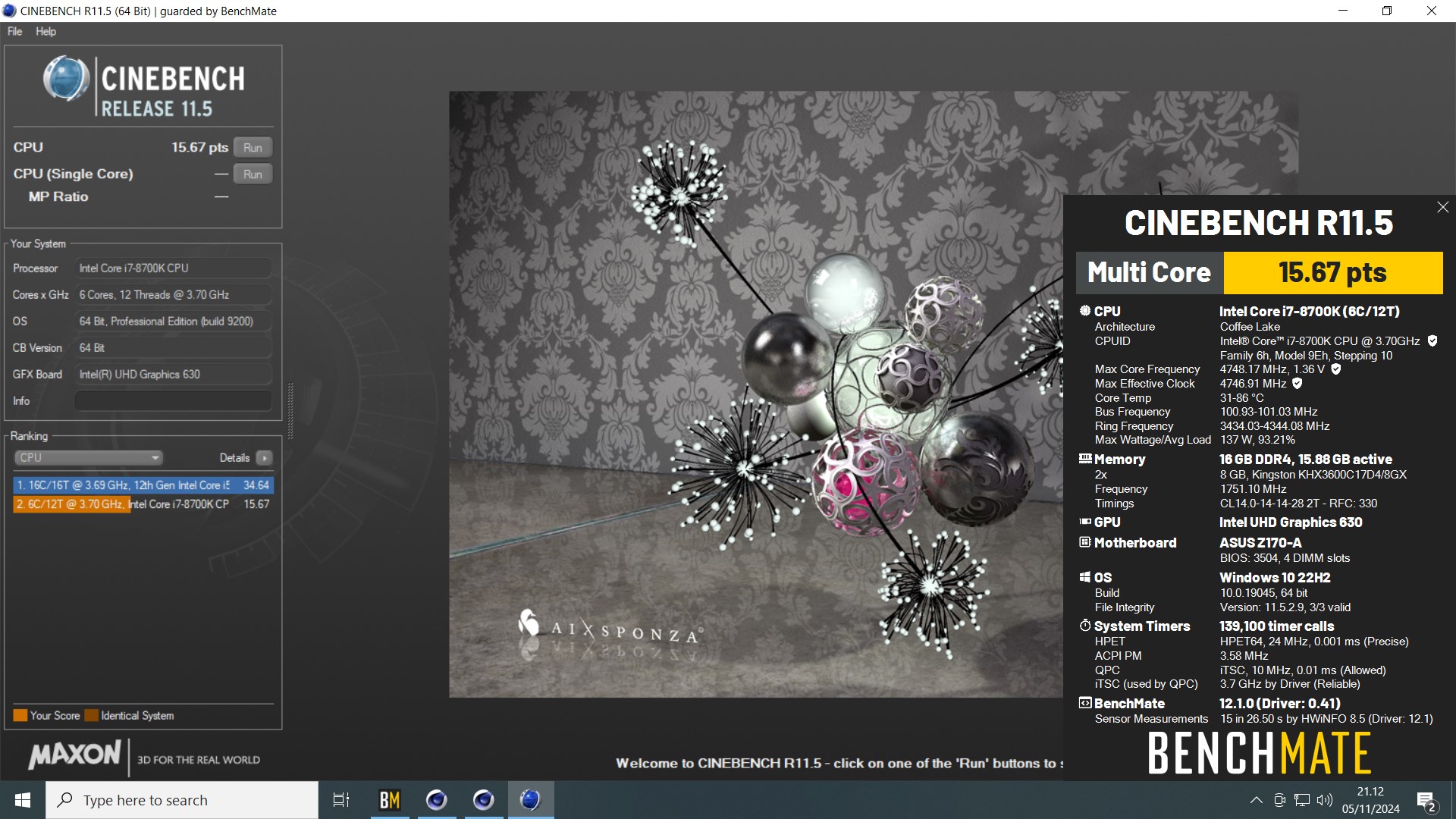Close the BenchMate result overlay
This screenshot has width=1456, height=819.
[1442, 207]
